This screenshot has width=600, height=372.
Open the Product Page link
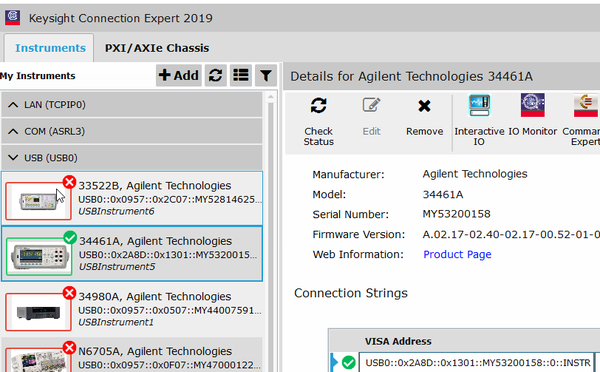(457, 255)
